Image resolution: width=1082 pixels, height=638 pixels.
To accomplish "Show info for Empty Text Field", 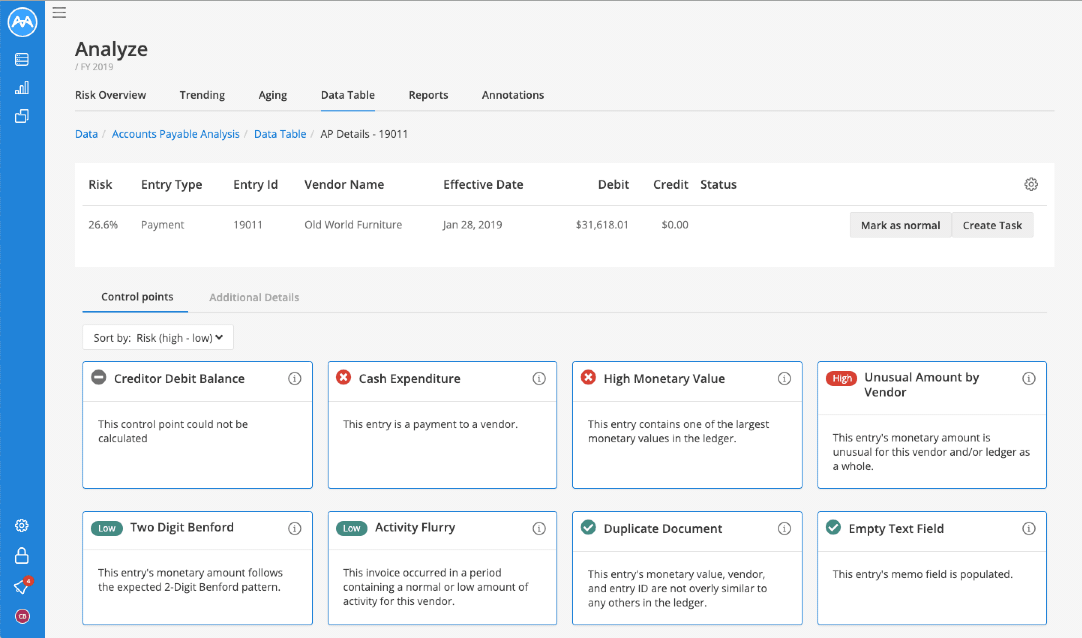I will pyautogui.click(x=1029, y=528).
